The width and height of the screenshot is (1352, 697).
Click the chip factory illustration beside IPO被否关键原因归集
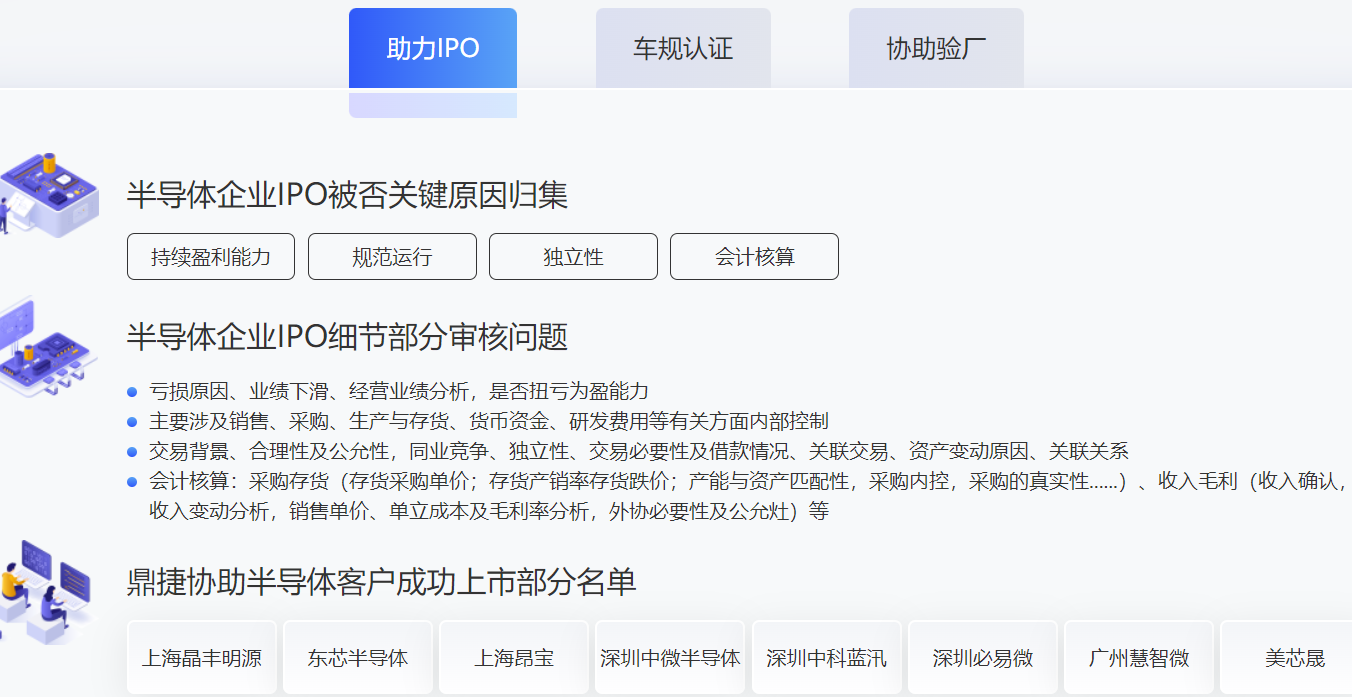tap(49, 195)
